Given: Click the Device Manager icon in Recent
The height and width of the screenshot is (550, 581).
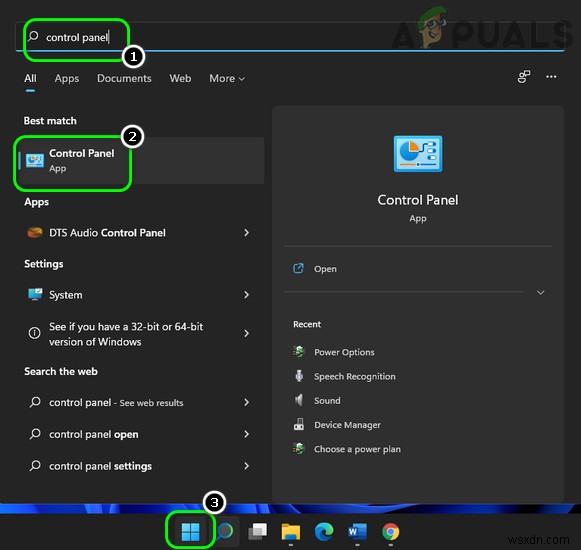Looking at the screenshot, I should 299,424.
